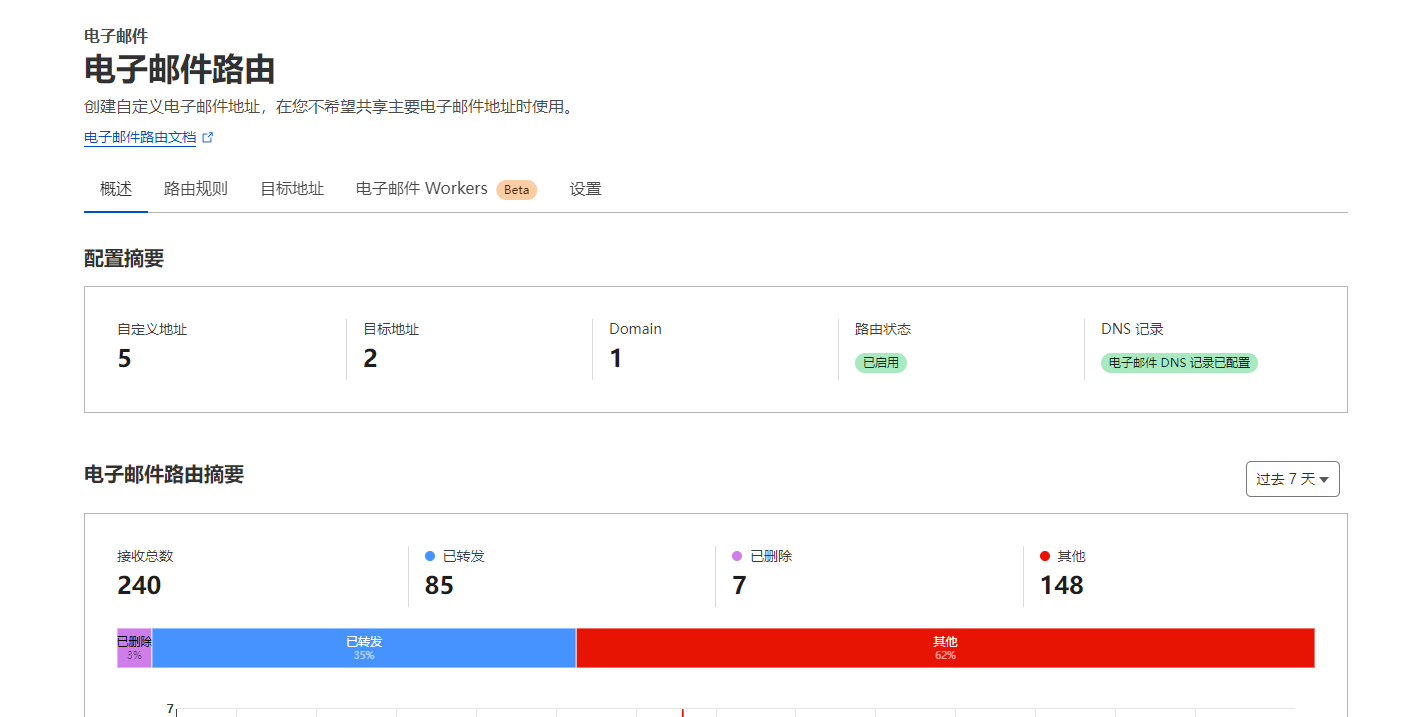
Task: Click the 接收总数 label
Action: tap(145, 556)
